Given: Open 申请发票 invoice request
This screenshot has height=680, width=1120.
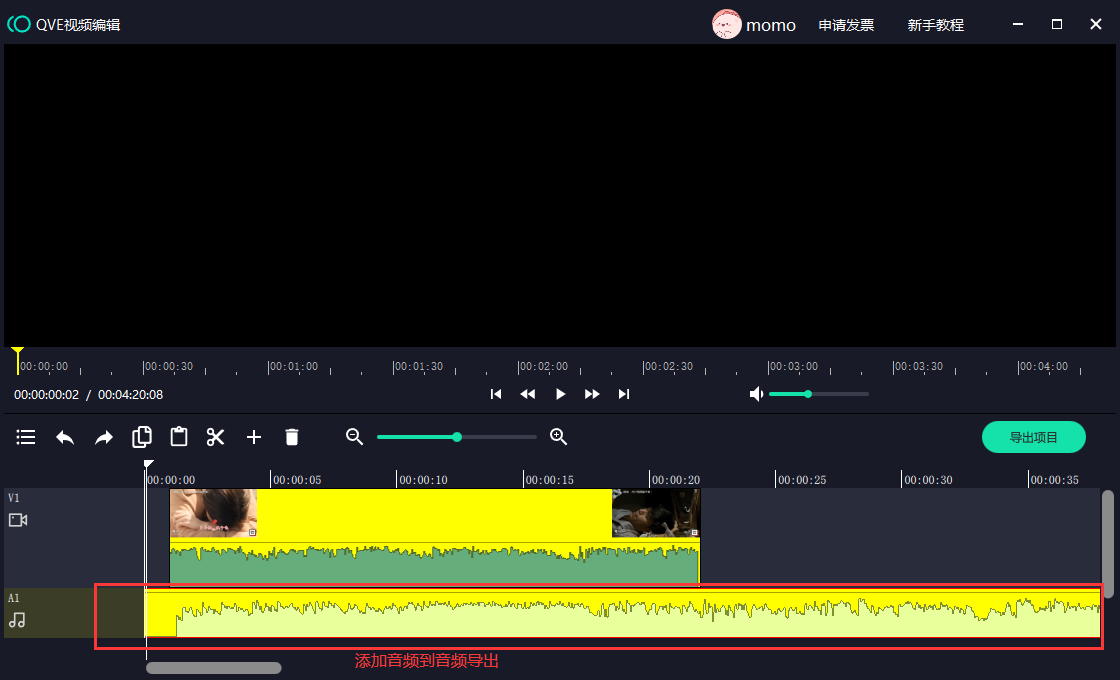Looking at the screenshot, I should [x=846, y=25].
